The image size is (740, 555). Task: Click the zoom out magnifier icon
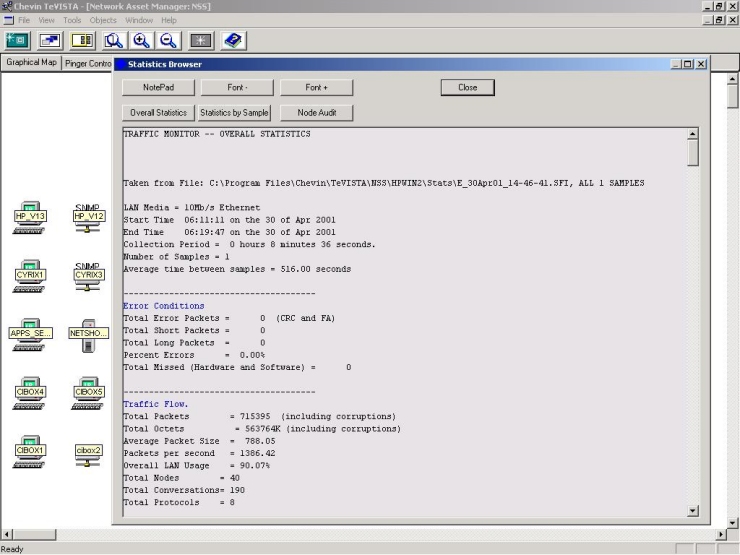pyautogui.click(x=168, y=41)
